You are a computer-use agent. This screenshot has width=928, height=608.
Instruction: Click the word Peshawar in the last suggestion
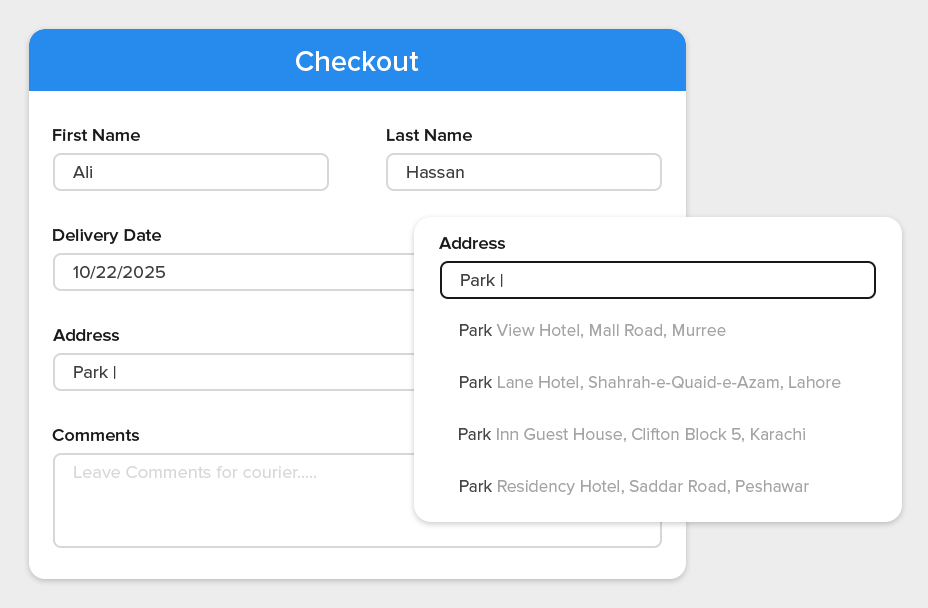(771, 486)
